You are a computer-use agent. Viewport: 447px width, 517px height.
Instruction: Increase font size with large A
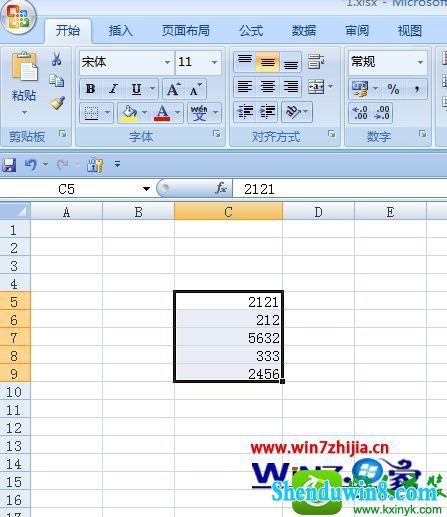(x=173, y=89)
